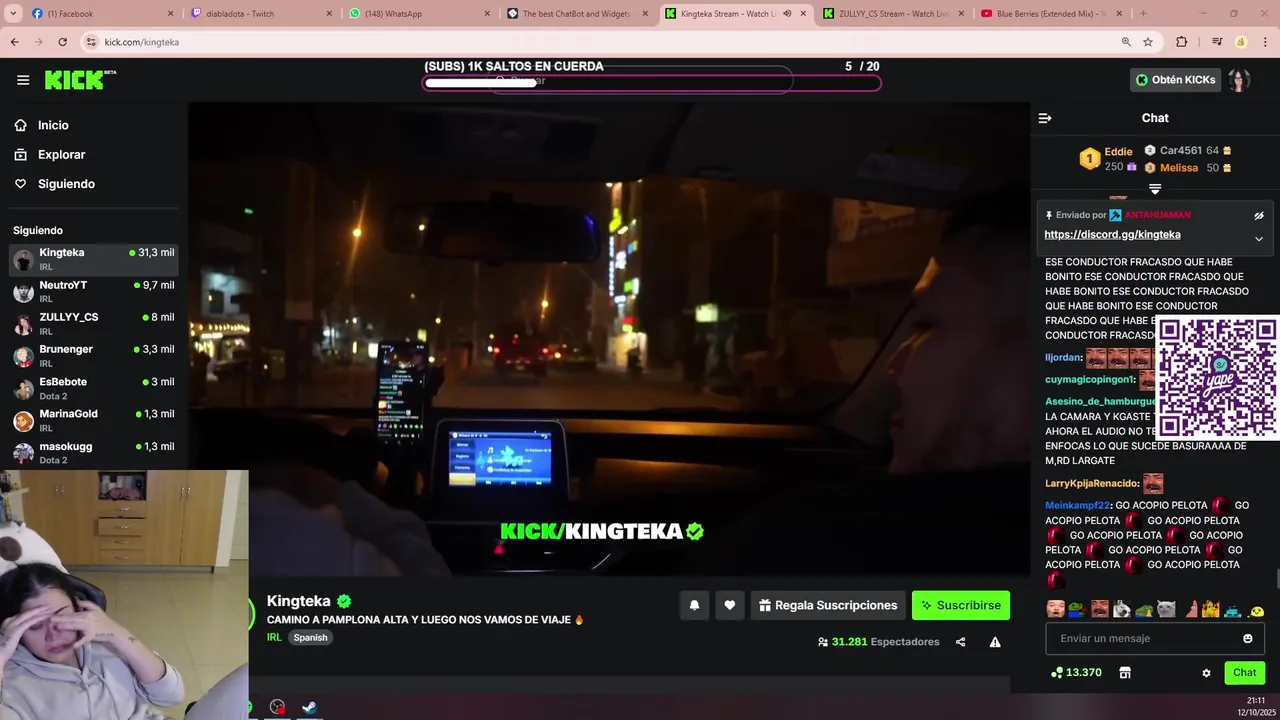This screenshot has height=720, width=1280.
Task: Open lljordan chat username
Action: point(1064,358)
